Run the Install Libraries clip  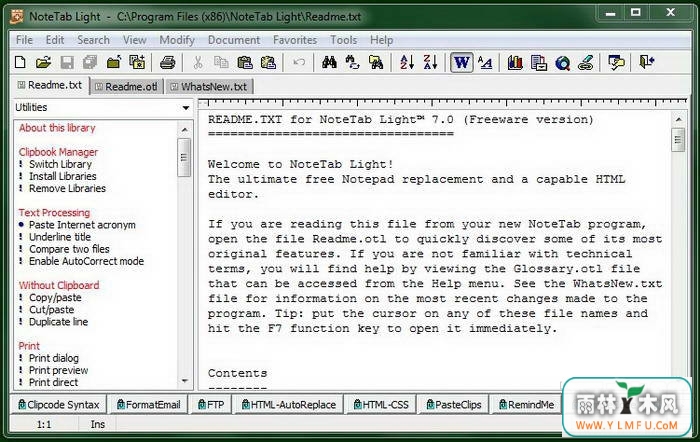[62, 176]
